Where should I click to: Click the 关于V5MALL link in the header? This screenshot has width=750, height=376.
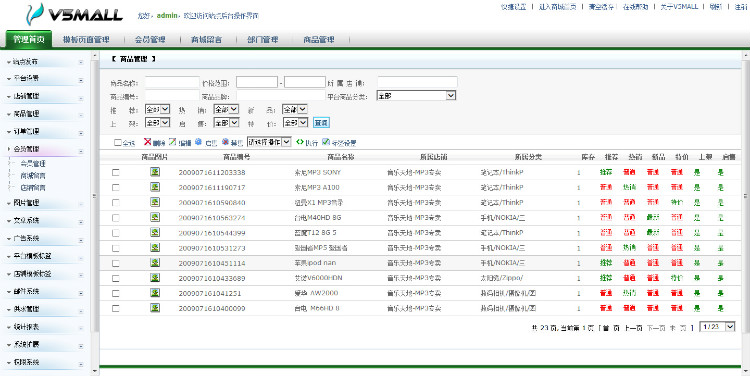click(679, 7)
